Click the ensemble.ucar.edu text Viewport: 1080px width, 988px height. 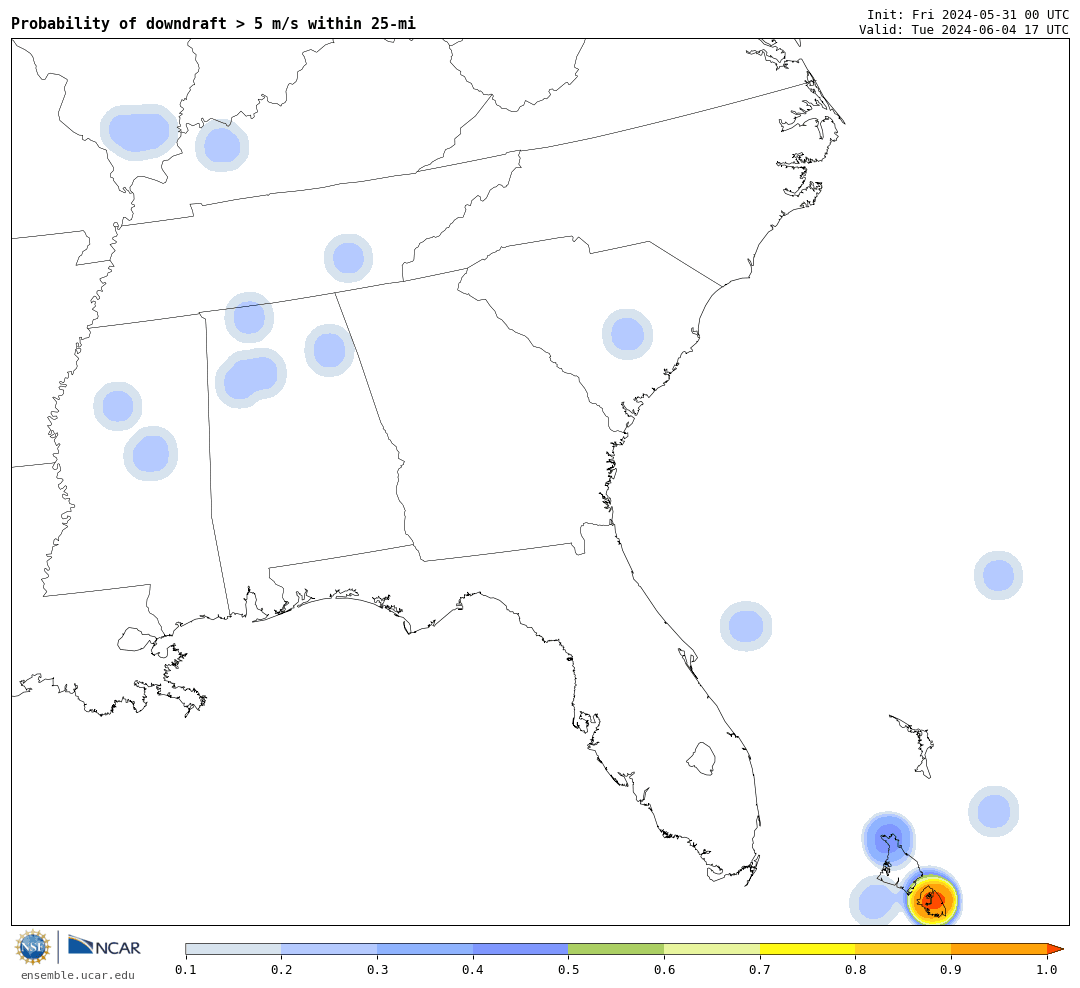(78, 975)
